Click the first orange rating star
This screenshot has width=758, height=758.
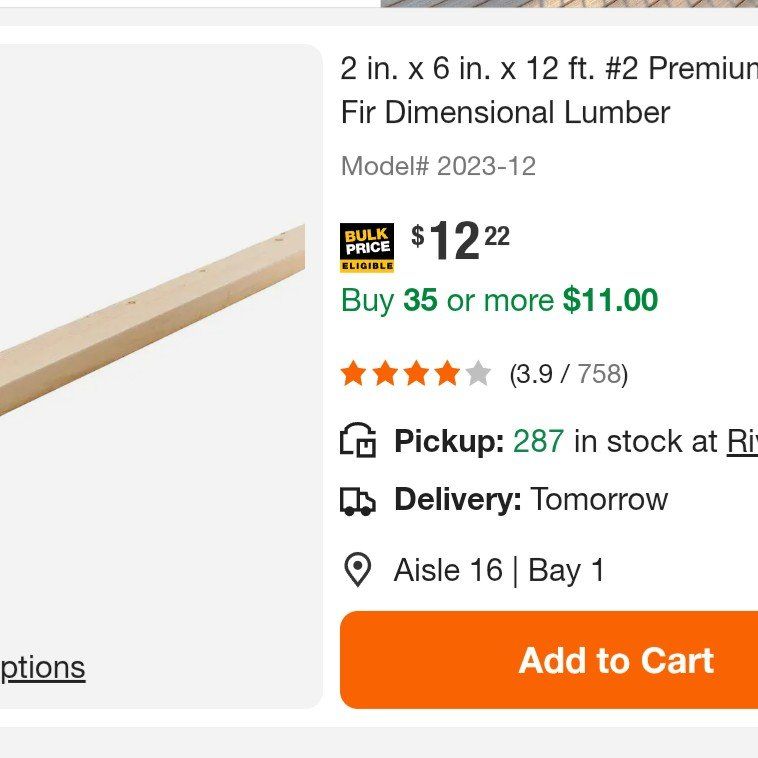(x=353, y=374)
